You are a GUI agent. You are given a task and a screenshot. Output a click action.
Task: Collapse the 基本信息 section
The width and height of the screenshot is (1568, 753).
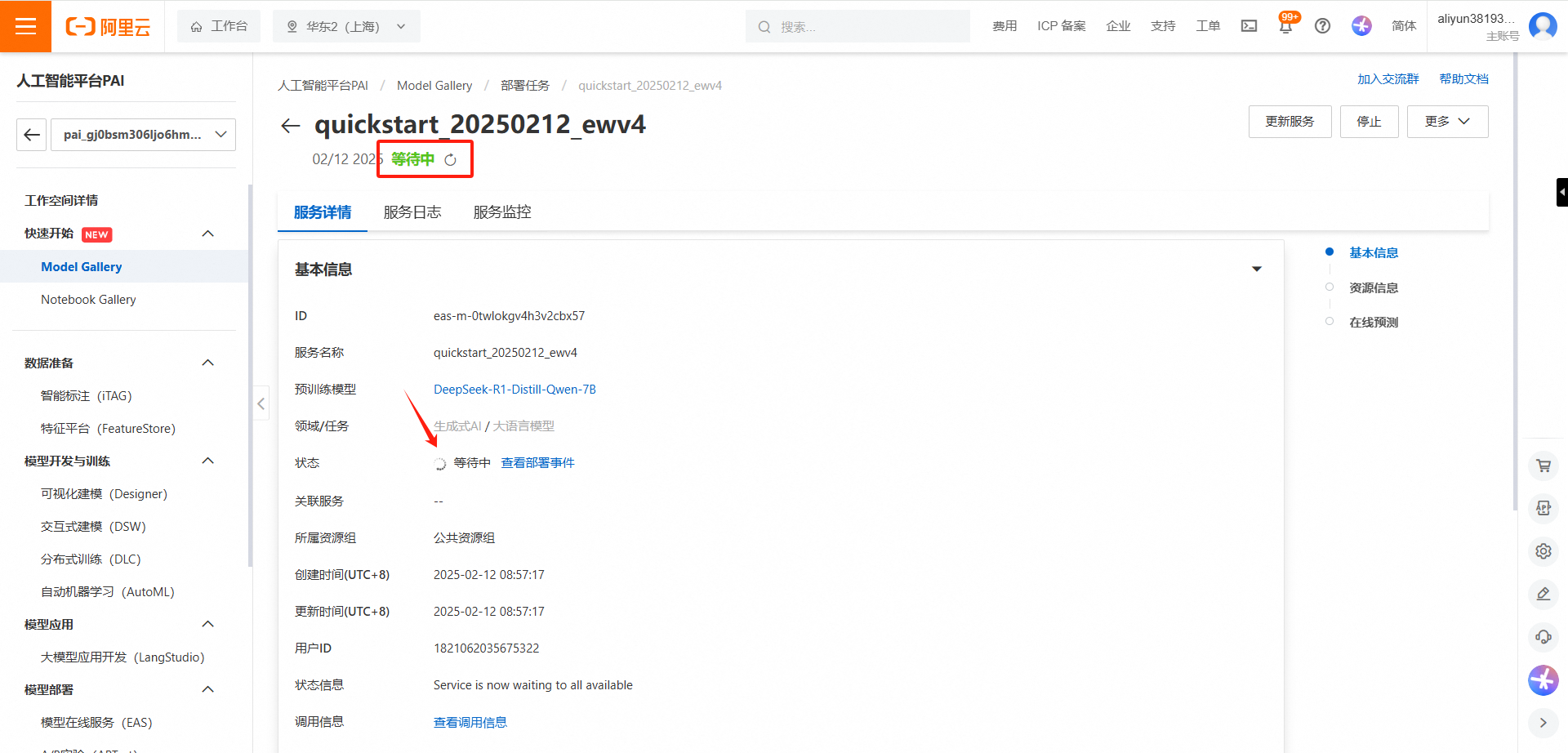(x=1257, y=270)
